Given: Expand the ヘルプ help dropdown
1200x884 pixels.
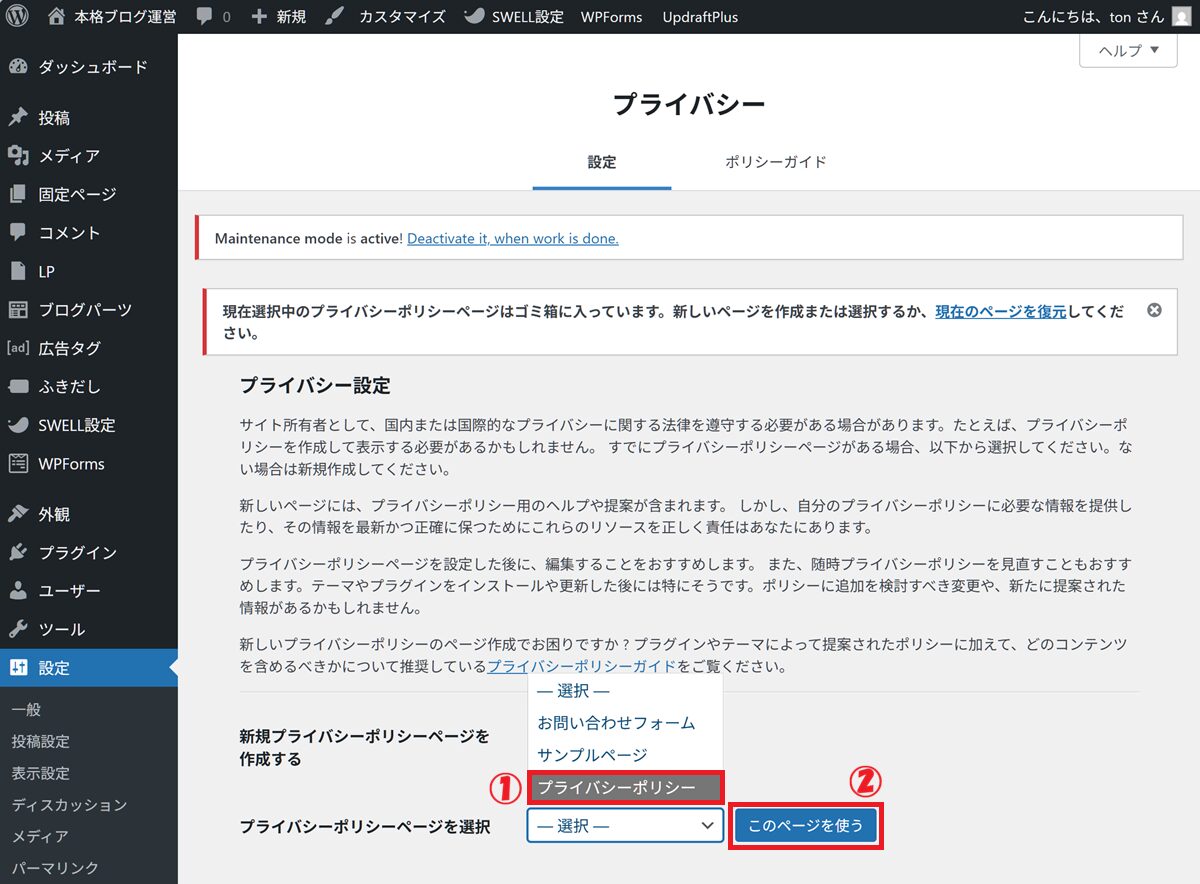Looking at the screenshot, I should pos(1128,51).
